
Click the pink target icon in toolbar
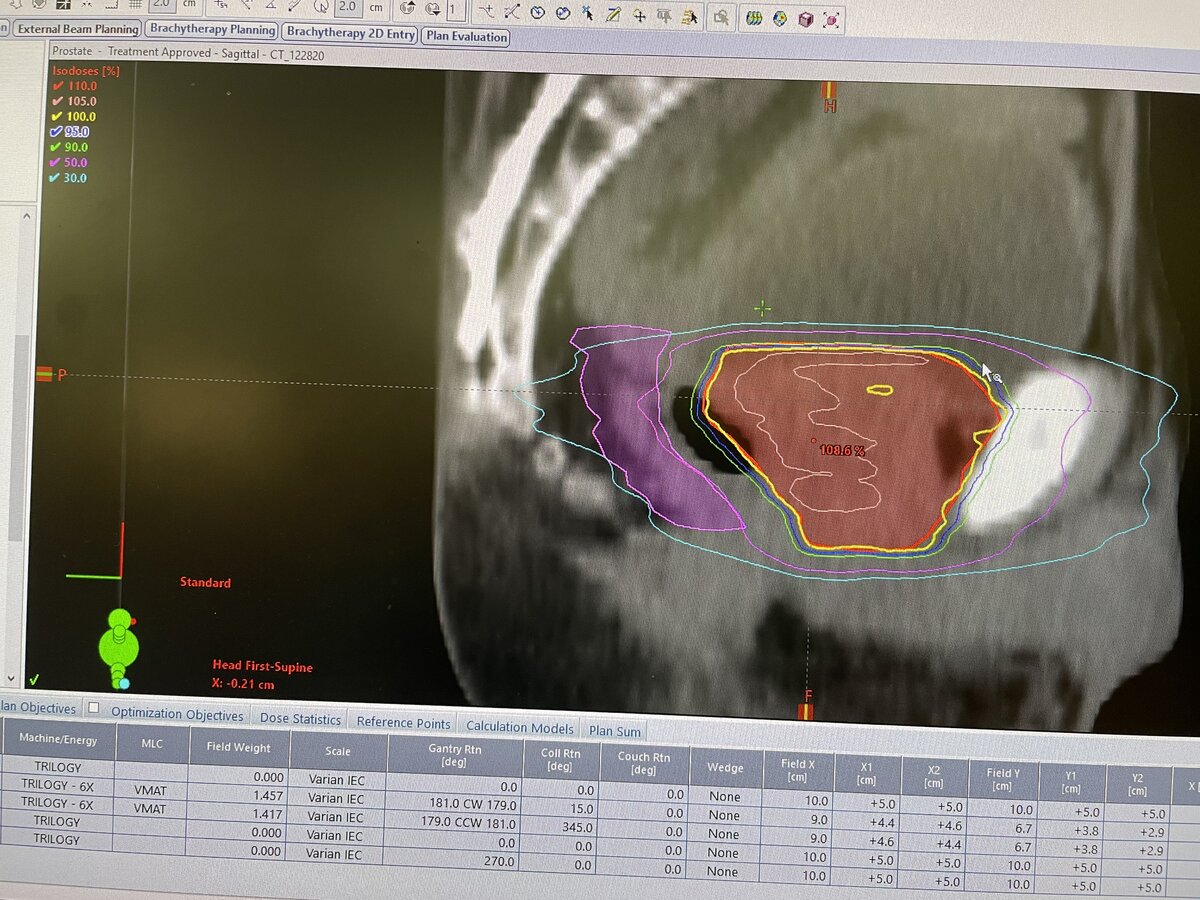pyautogui.click(x=832, y=19)
